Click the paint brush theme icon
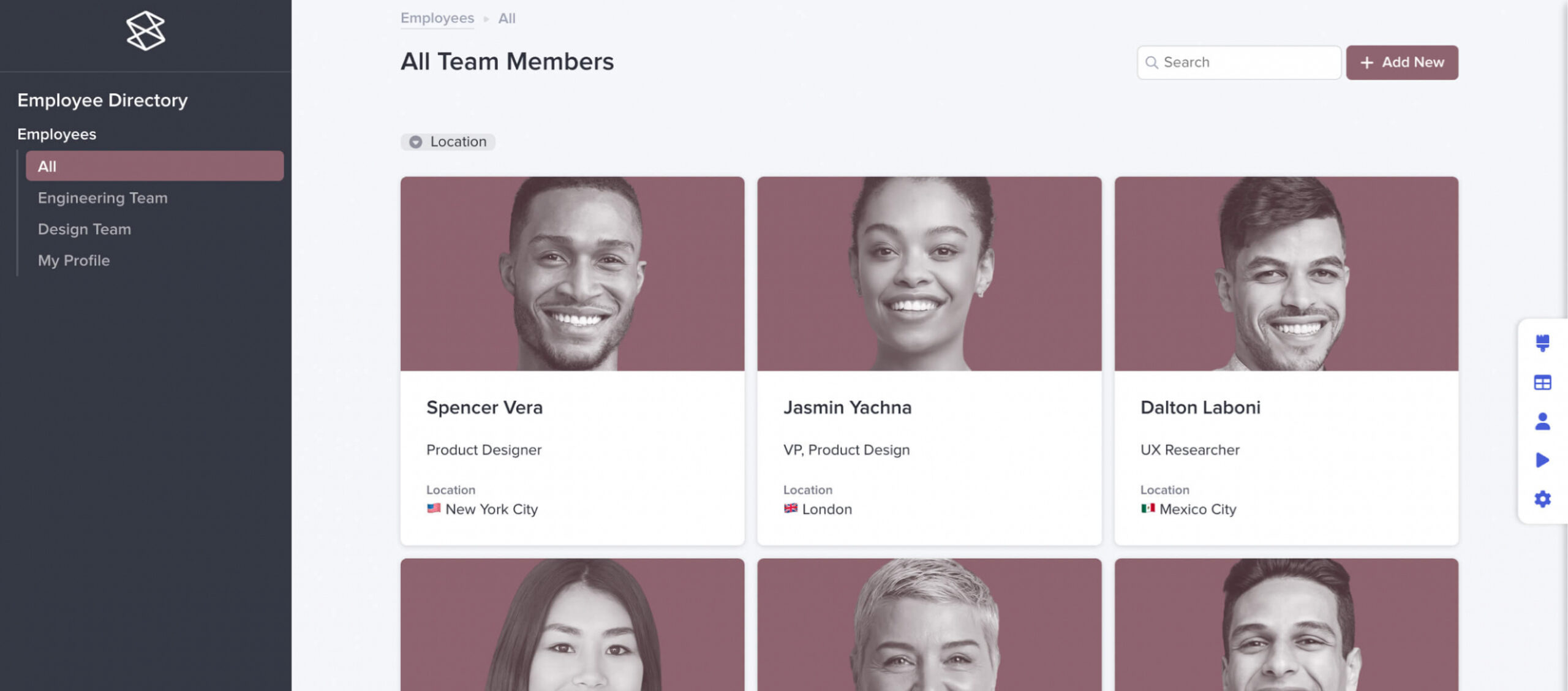Image resolution: width=1568 pixels, height=691 pixels. point(1542,342)
